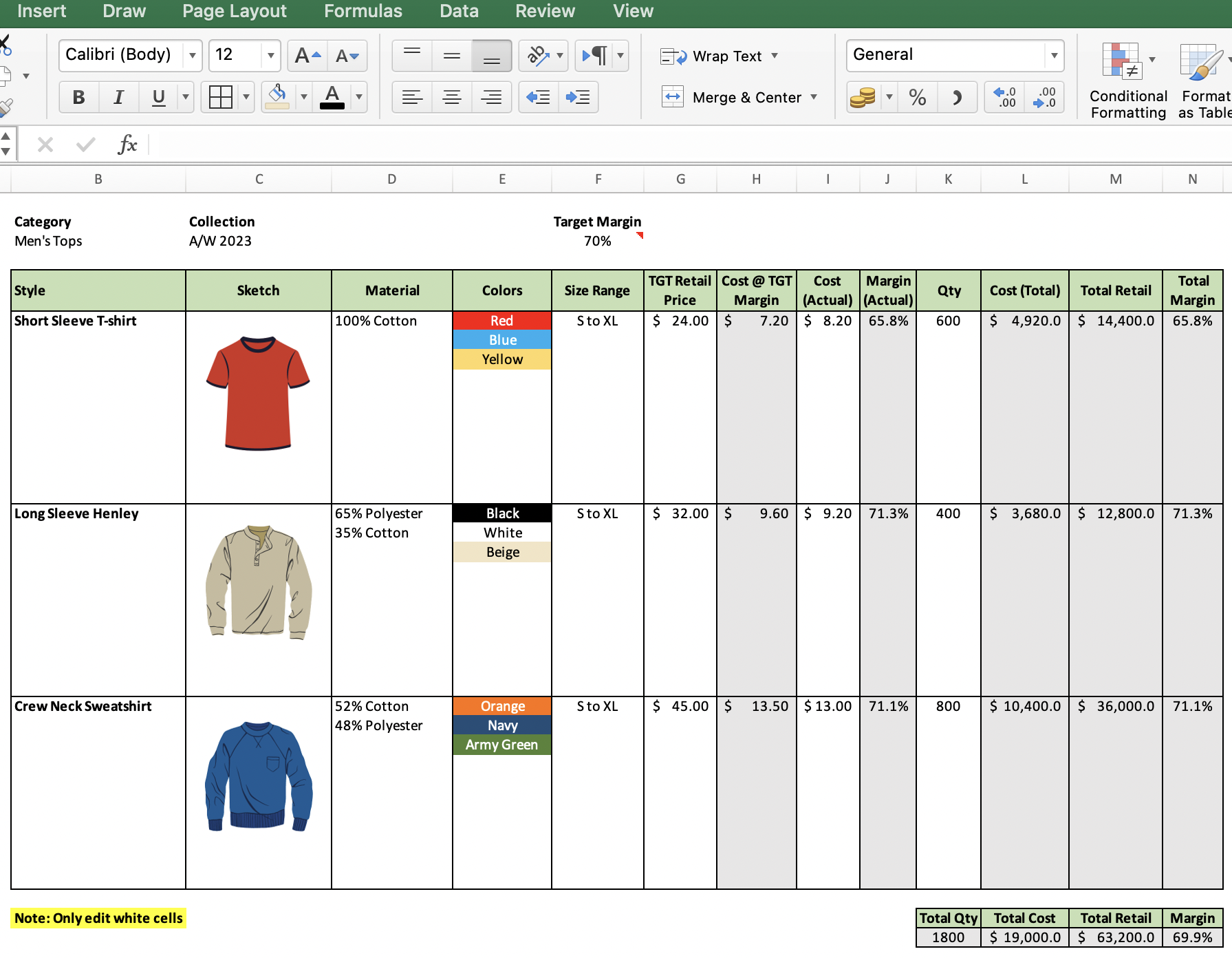1232x958 pixels.
Task: Open the Merge & Center dropdown arrow
Action: point(814,97)
